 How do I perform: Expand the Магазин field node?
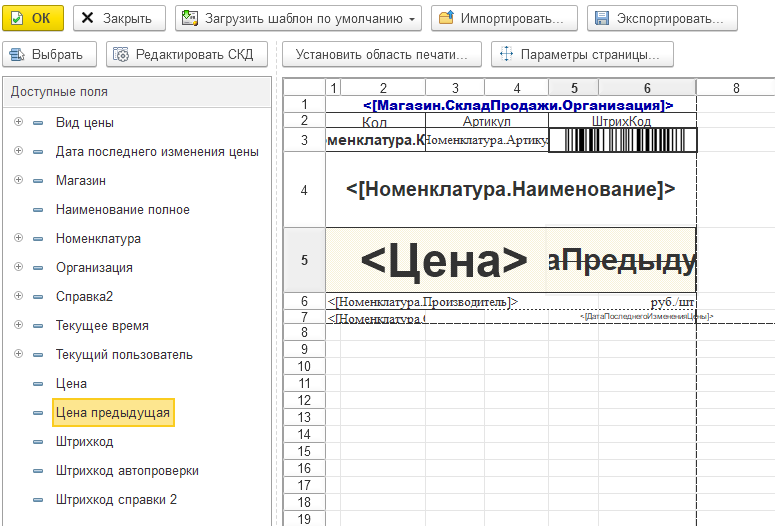[18, 181]
